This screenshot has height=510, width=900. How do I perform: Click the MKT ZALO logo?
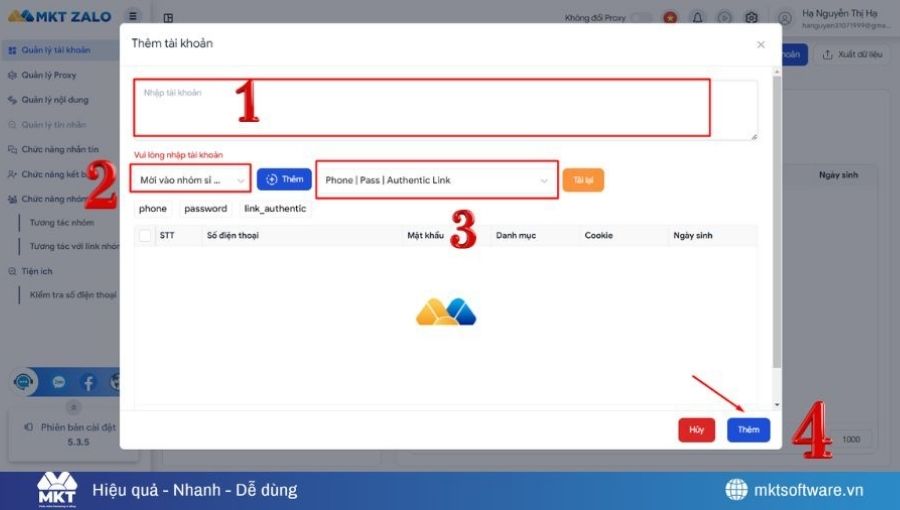pyautogui.click(x=60, y=16)
